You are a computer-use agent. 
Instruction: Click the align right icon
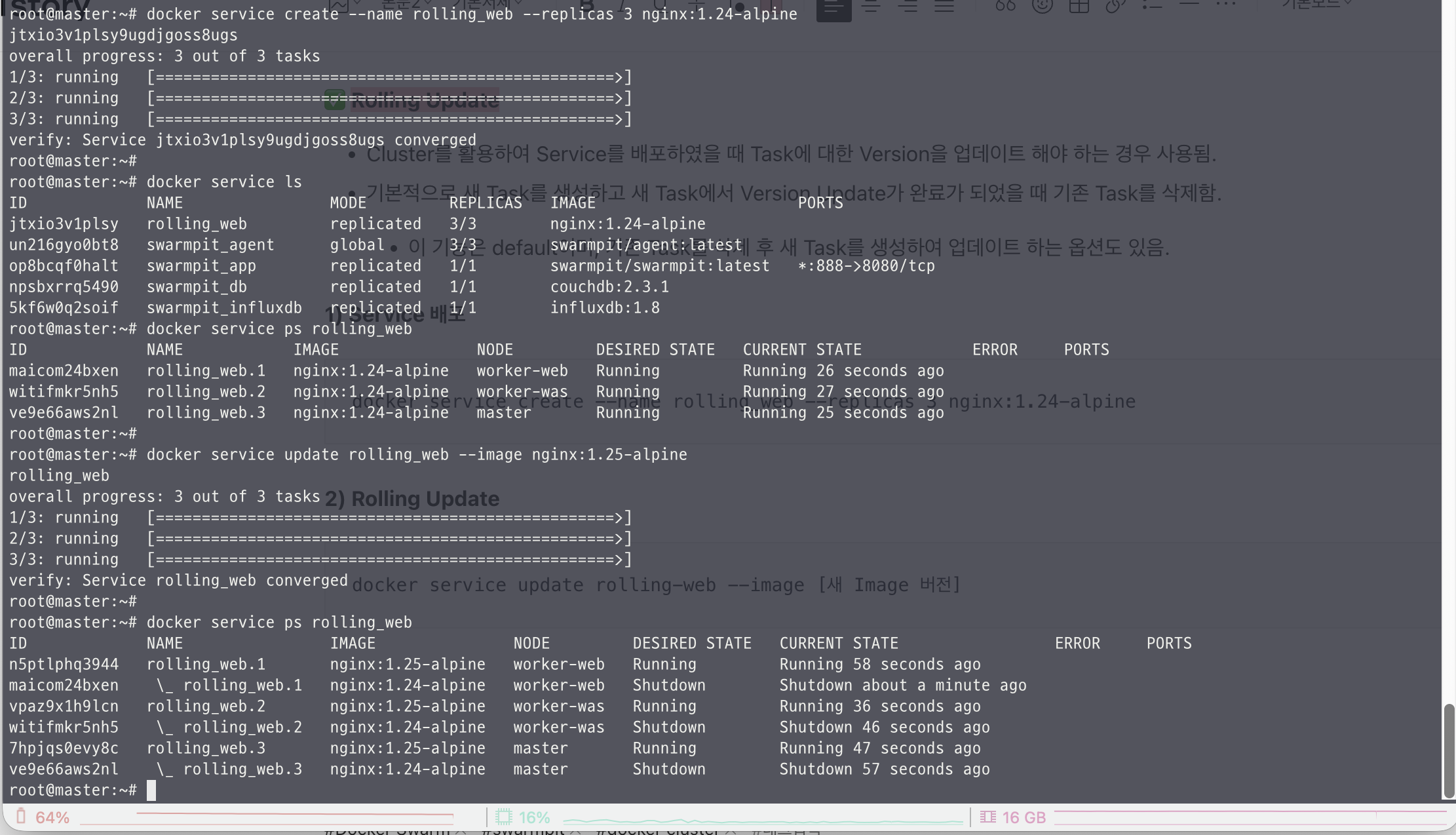click(908, 7)
